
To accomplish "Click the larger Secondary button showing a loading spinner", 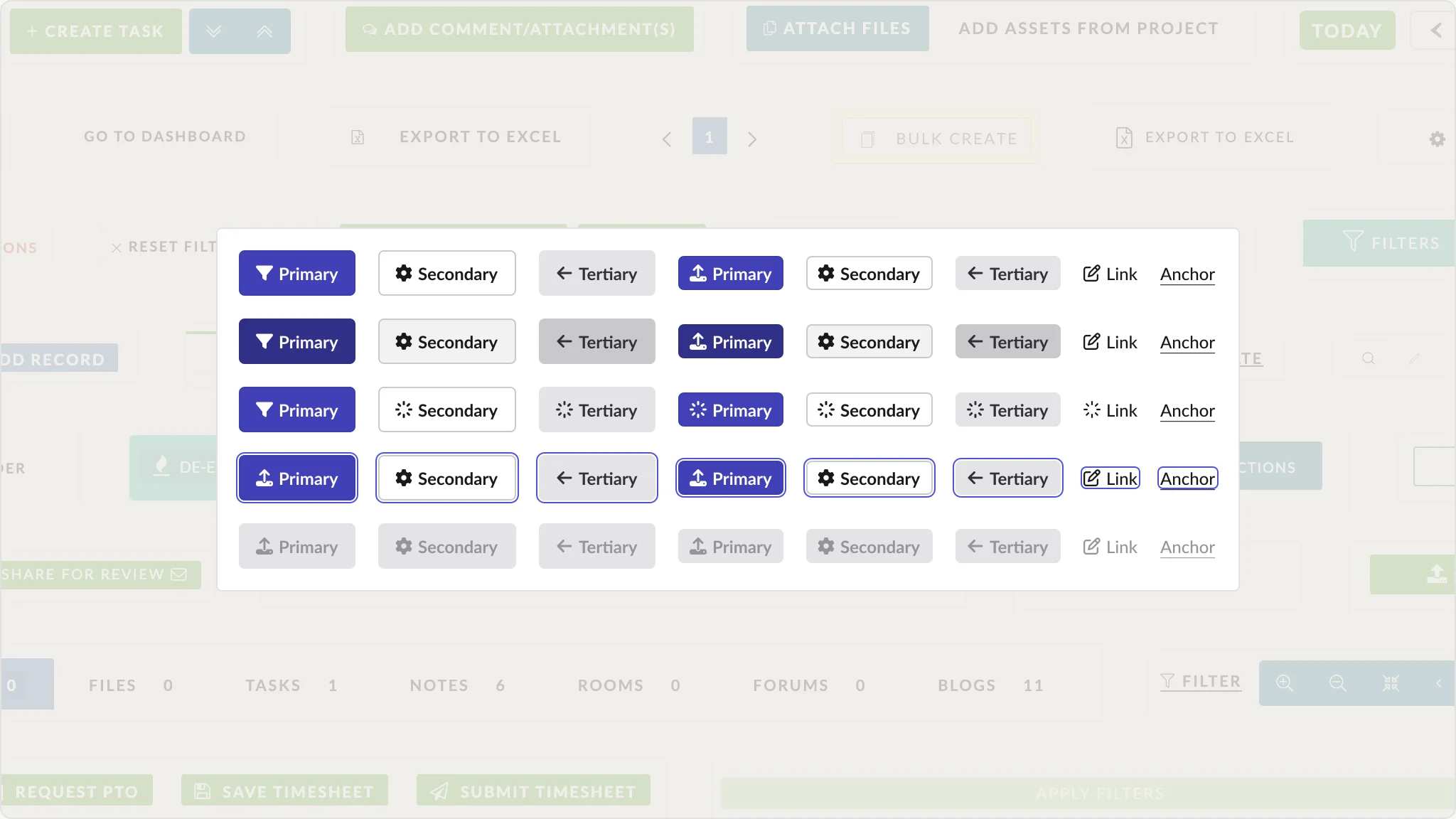I will tap(447, 409).
